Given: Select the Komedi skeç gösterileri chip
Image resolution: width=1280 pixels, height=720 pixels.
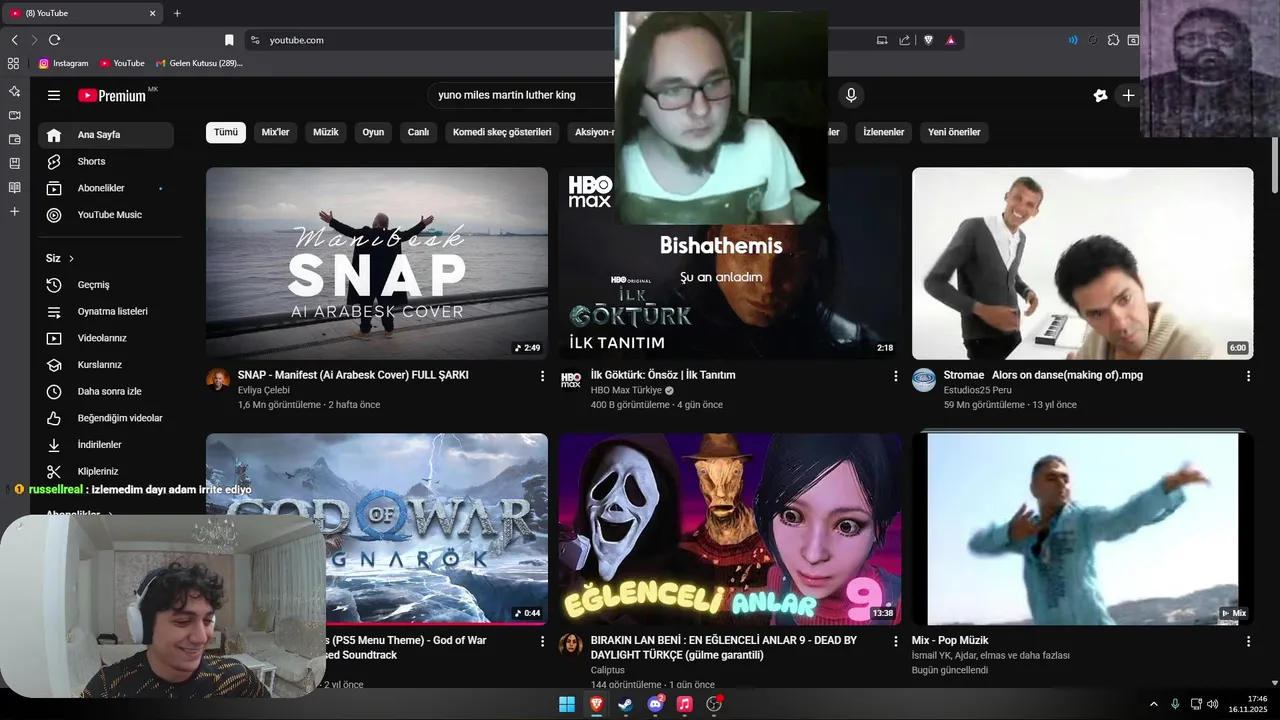Looking at the screenshot, I should [x=502, y=132].
